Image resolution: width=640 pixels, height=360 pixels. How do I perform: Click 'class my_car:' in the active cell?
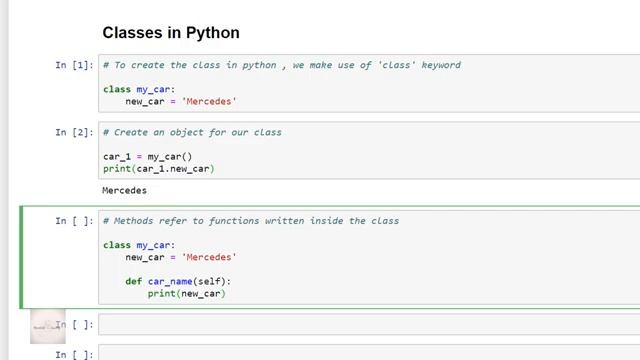[x=139, y=245]
